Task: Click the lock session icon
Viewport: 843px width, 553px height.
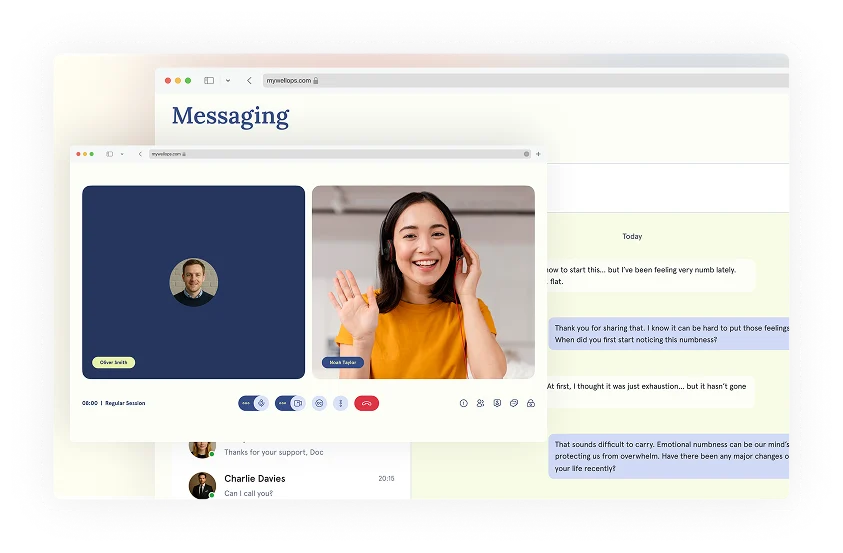Action: pyautogui.click(x=531, y=403)
